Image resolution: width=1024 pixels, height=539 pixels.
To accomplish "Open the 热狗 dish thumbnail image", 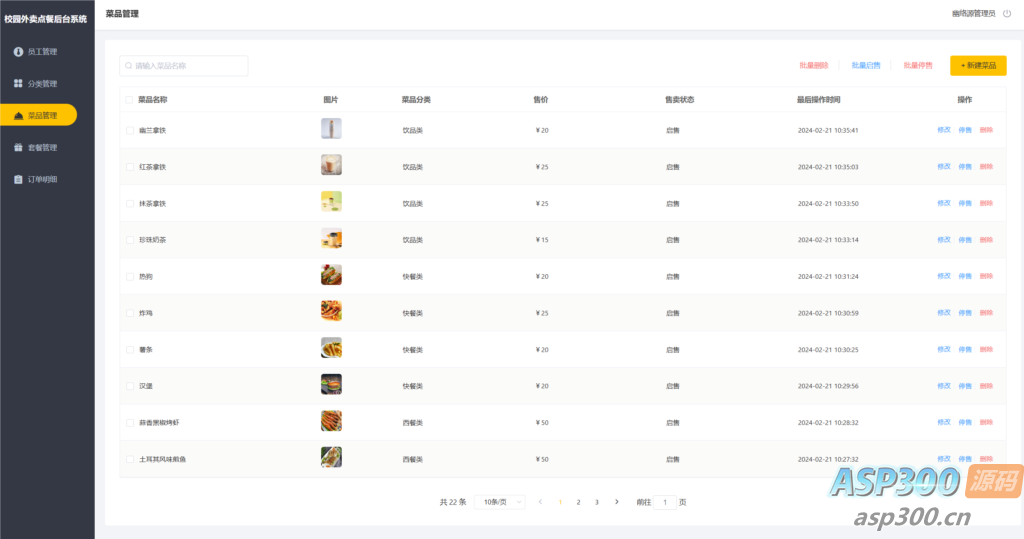I will (x=331, y=275).
